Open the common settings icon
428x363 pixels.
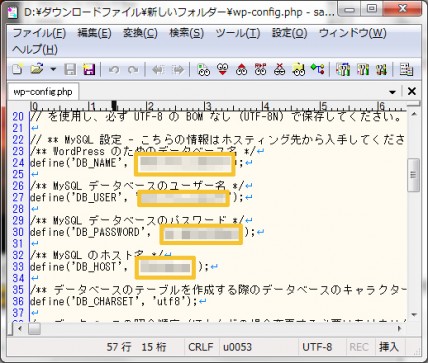[381, 69]
